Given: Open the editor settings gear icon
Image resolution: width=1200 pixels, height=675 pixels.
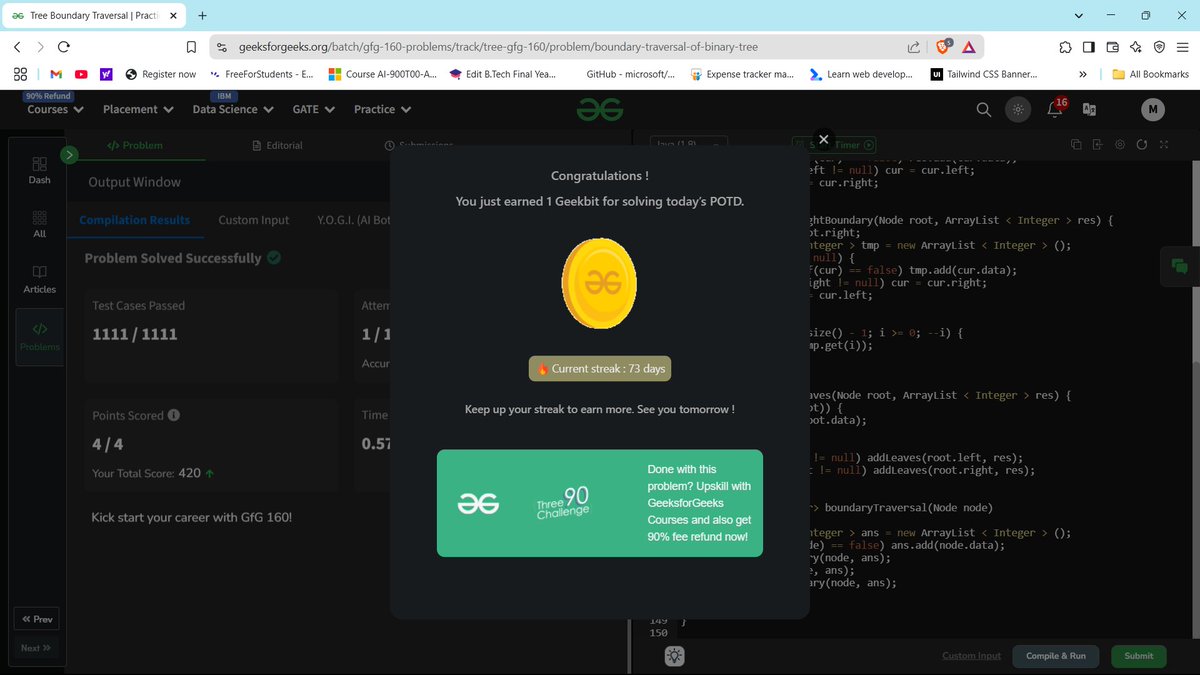Looking at the screenshot, I should (1120, 145).
